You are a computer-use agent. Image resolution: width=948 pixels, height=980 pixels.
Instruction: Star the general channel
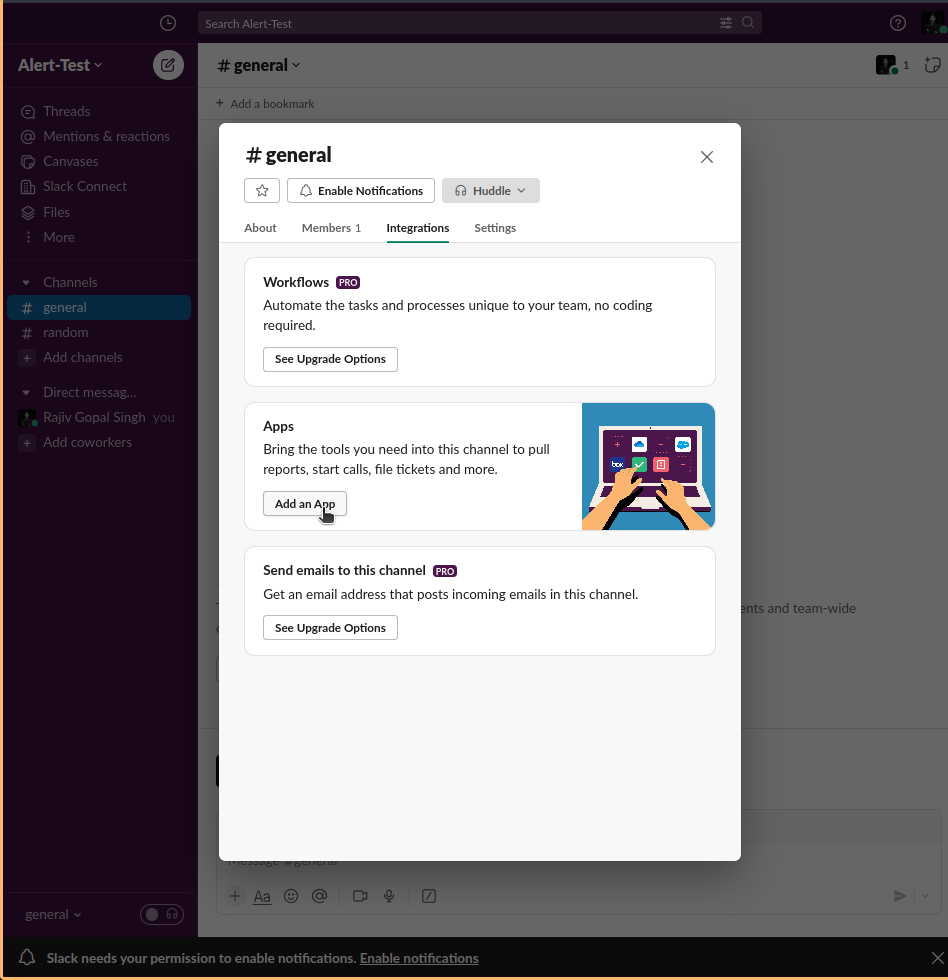point(262,191)
